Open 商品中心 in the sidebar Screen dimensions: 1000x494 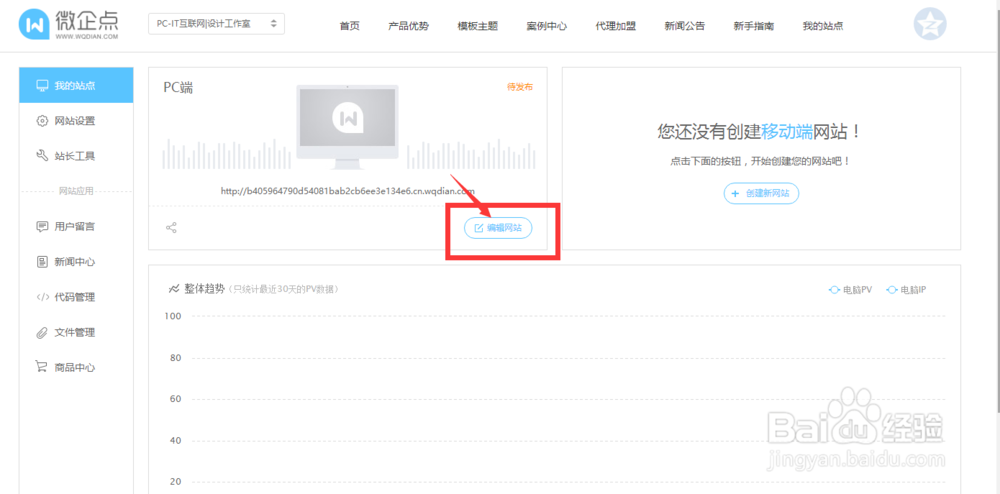coord(77,367)
